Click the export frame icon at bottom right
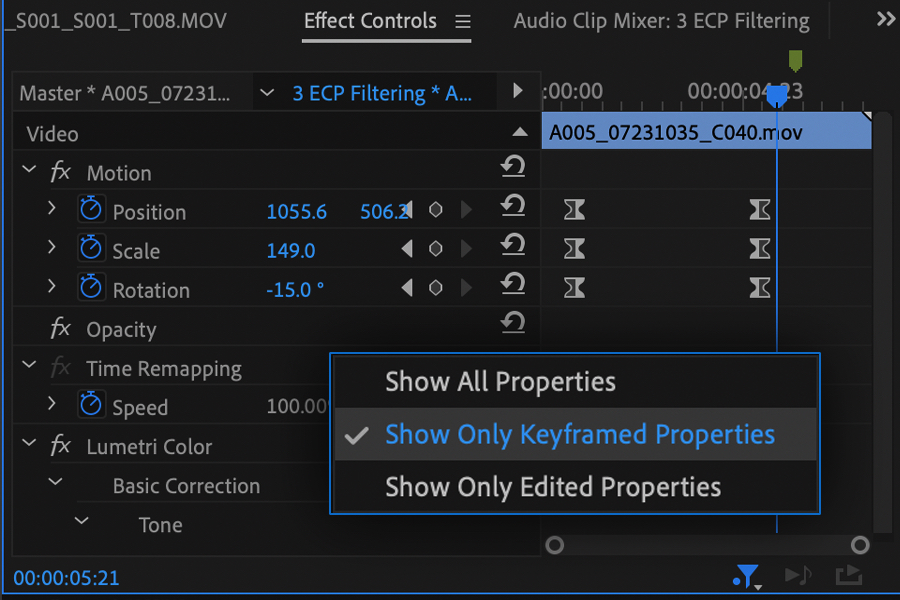This screenshot has width=900, height=600. [848, 575]
